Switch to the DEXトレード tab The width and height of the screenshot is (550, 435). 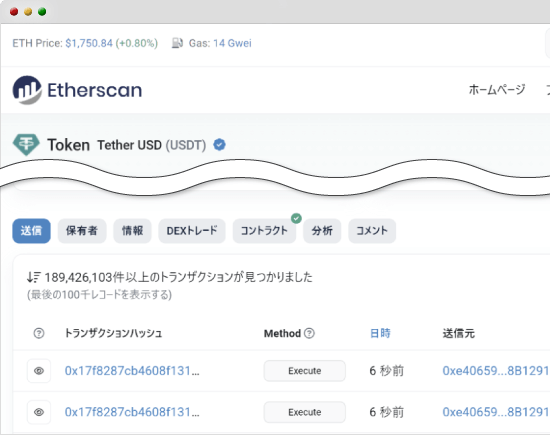(x=192, y=231)
